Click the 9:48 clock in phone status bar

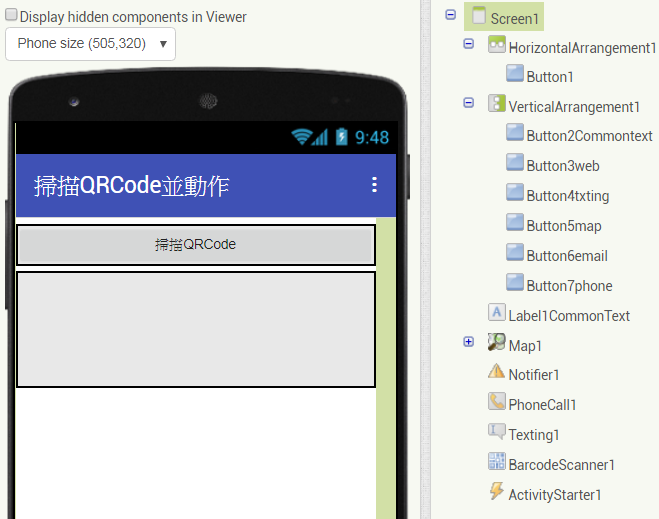[x=372, y=137]
